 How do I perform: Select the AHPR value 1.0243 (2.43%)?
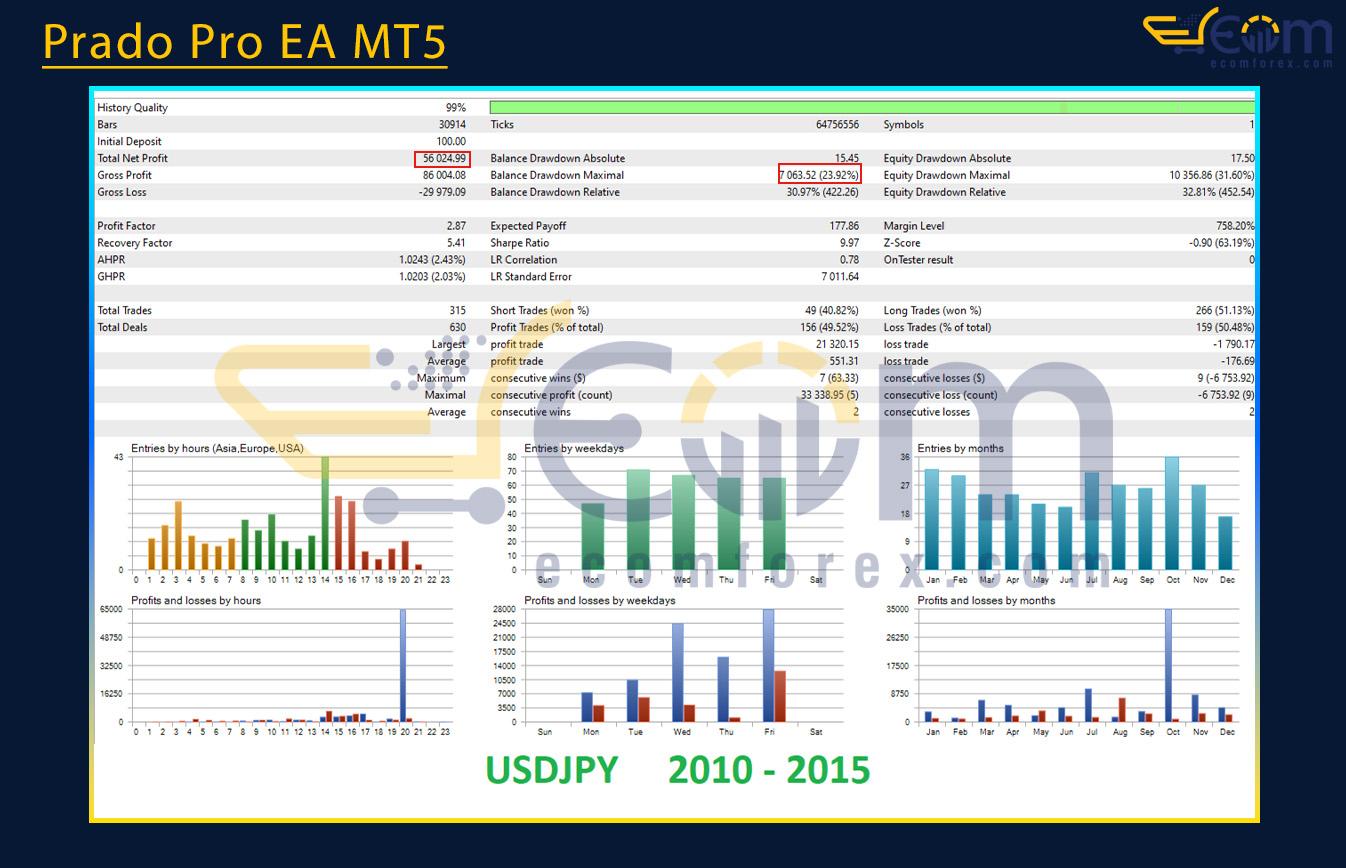(x=432, y=260)
